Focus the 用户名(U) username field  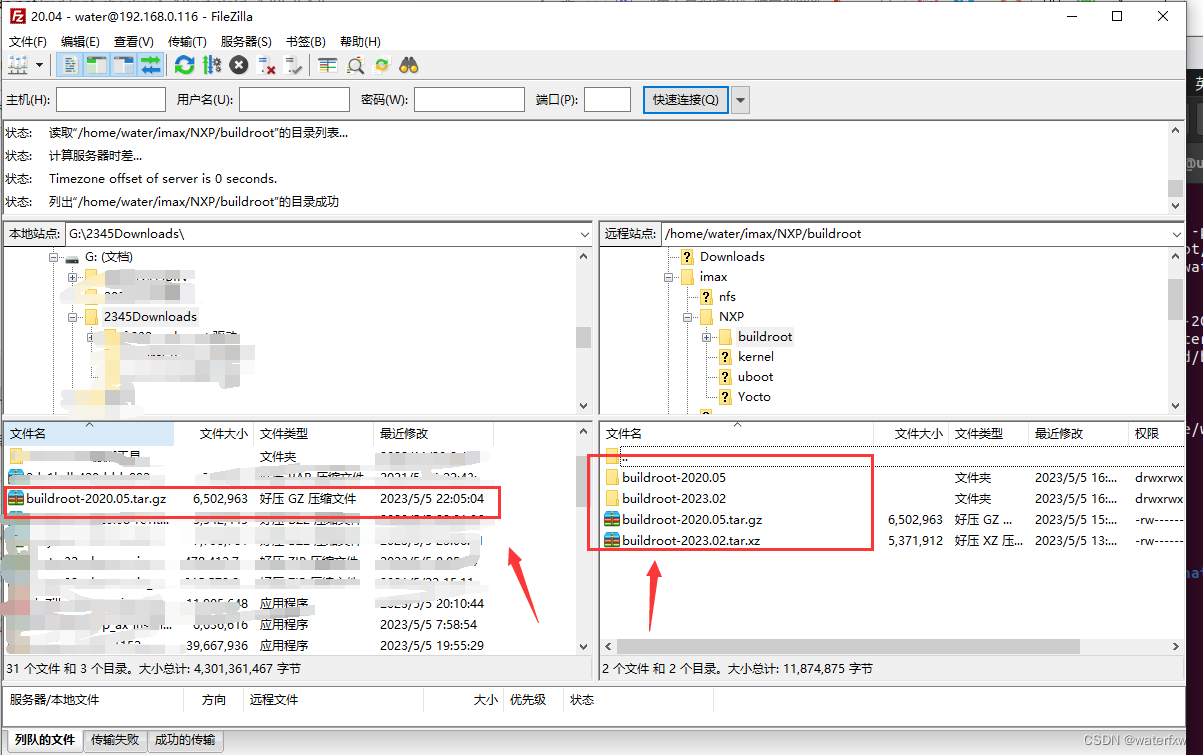(x=294, y=99)
